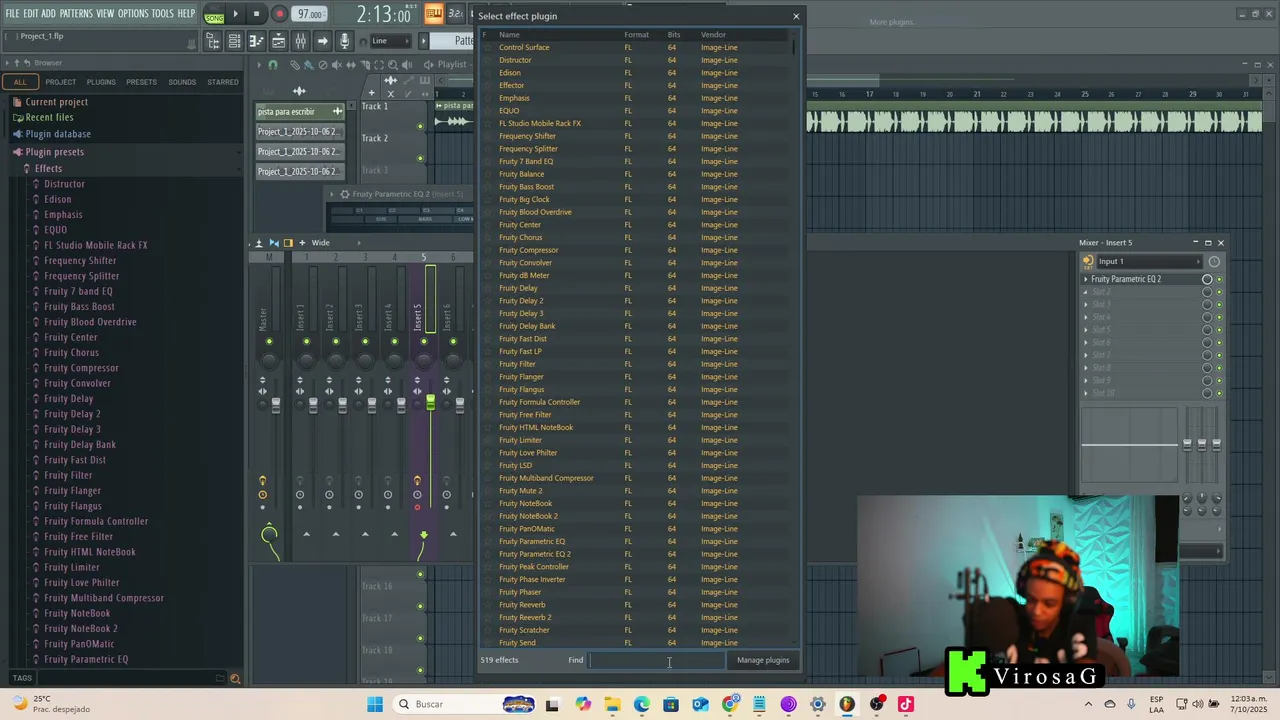Viewport: 1280px width, 720px height.
Task: Open the OPTIONS menu
Action: pyautogui.click(x=133, y=14)
